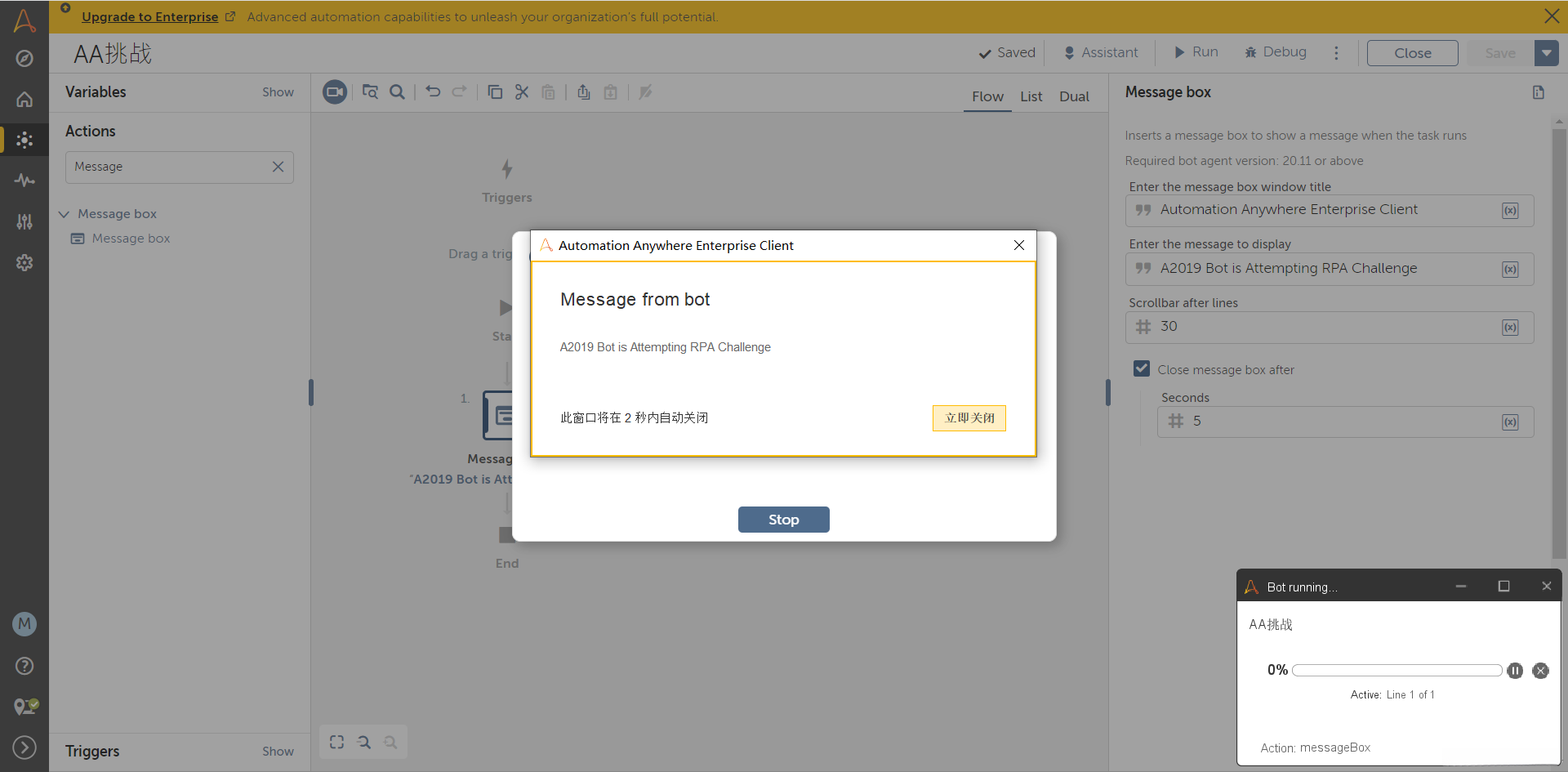Switch to the List view tab
1568x772 pixels.
pyautogui.click(x=1031, y=96)
